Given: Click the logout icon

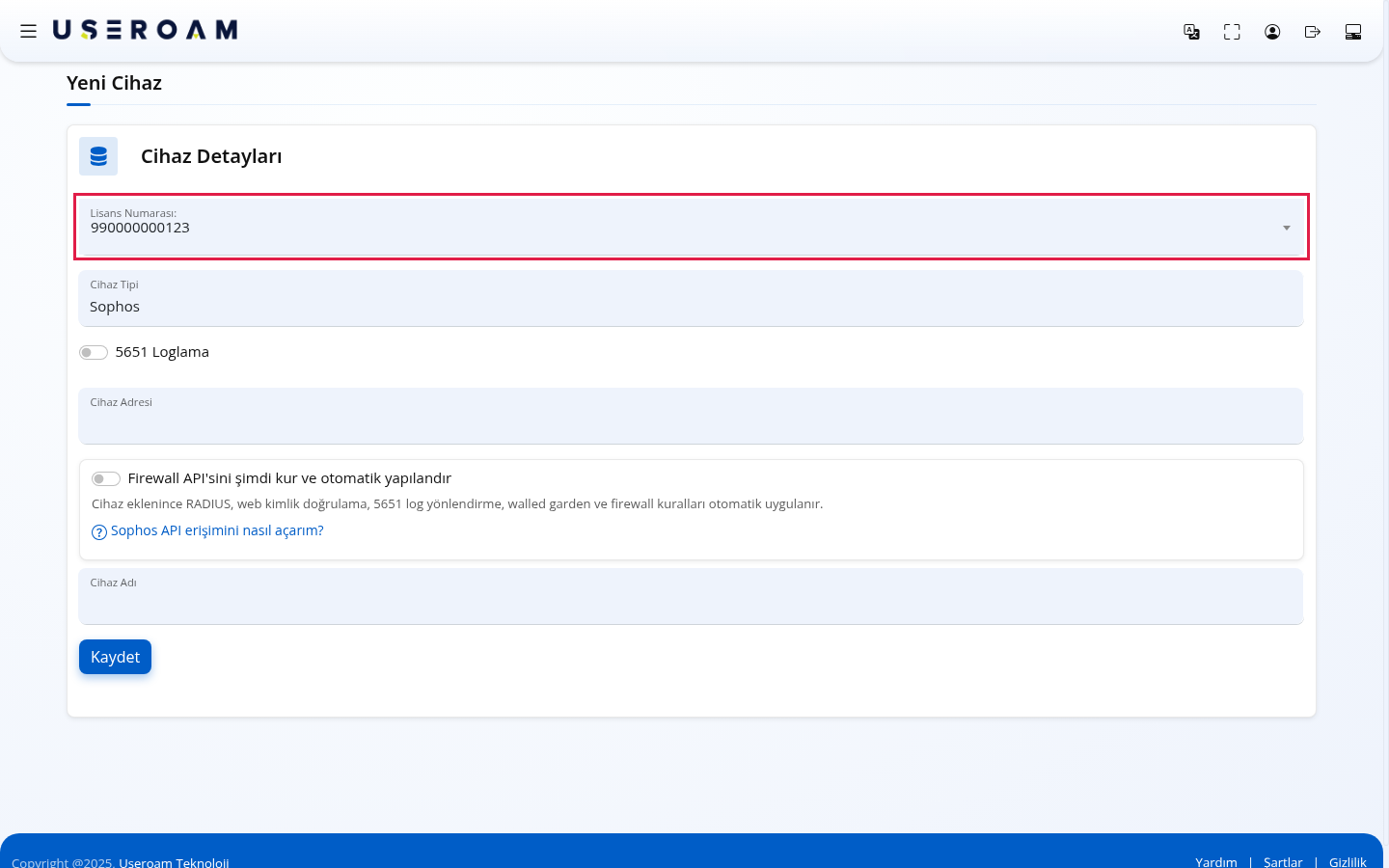Looking at the screenshot, I should 1313,32.
